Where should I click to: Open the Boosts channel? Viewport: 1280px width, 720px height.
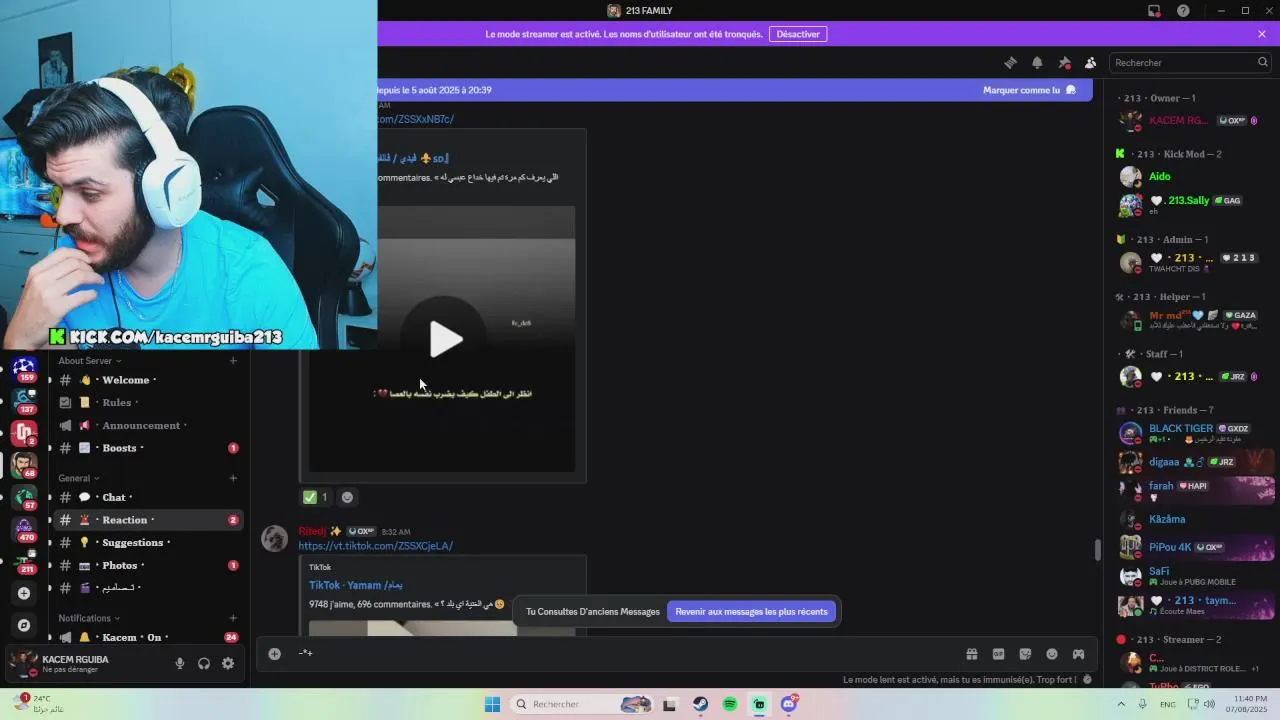[148, 448]
